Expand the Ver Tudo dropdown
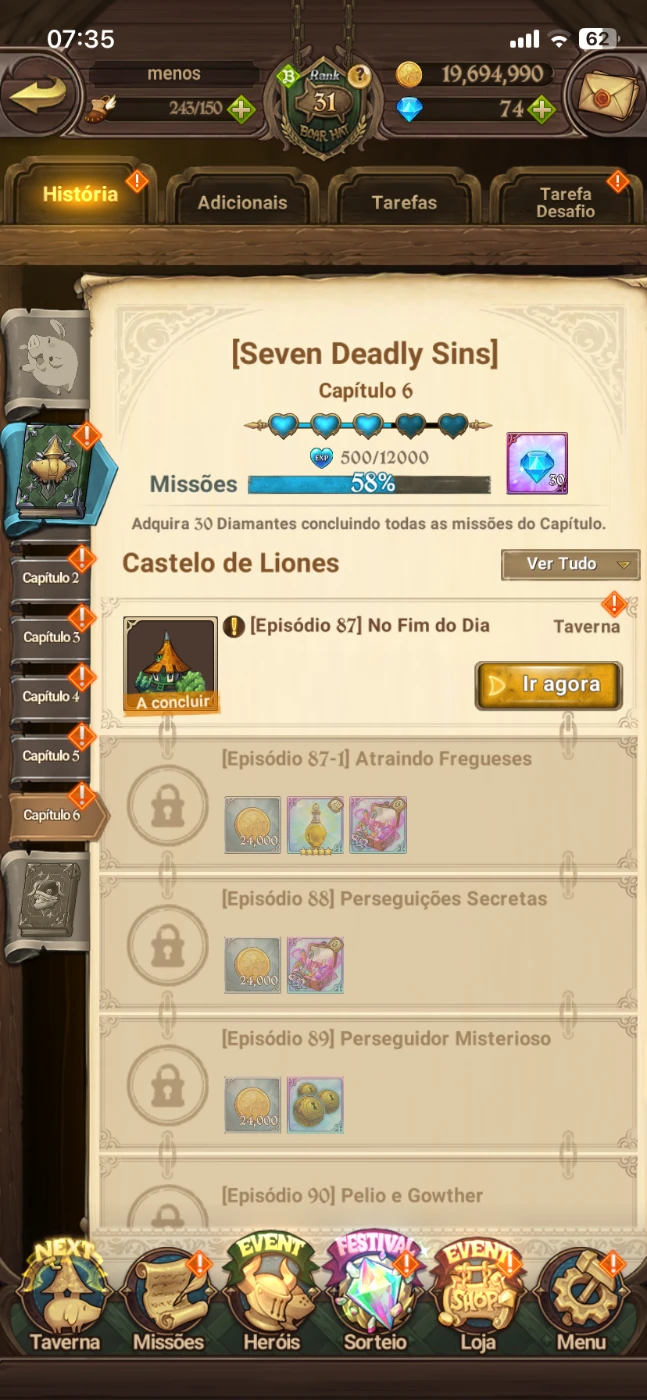This screenshot has height=1400, width=647. (570, 564)
